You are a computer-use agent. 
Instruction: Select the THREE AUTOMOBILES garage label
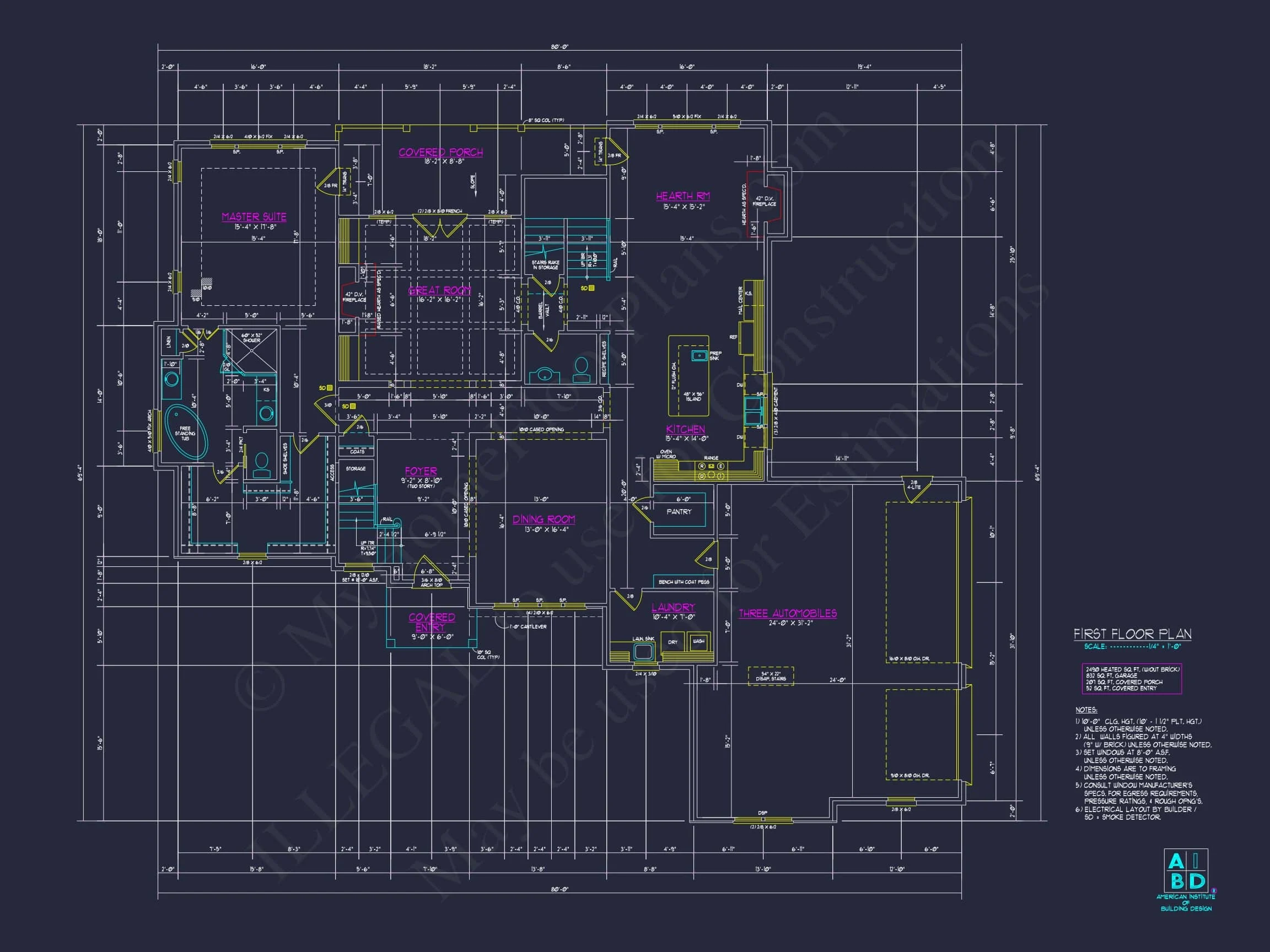(787, 613)
